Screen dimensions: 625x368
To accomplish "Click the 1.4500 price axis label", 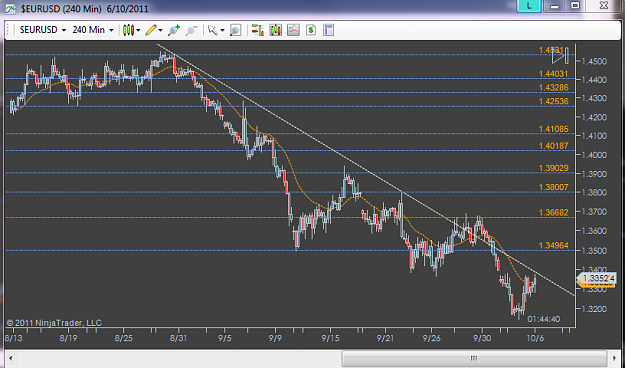I will click(x=594, y=61).
